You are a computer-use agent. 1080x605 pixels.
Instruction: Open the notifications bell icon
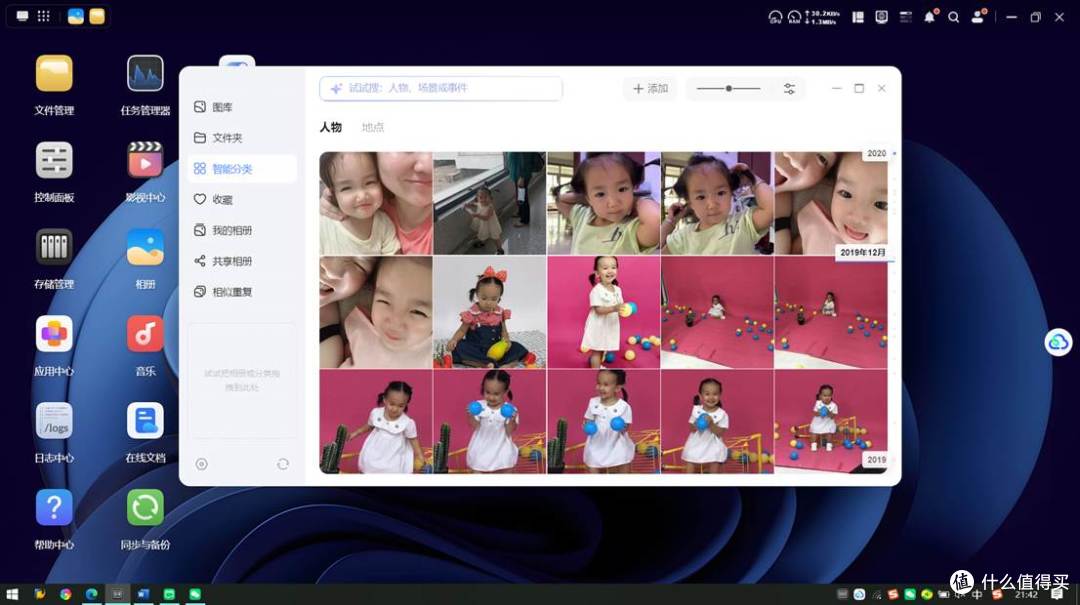click(x=930, y=17)
